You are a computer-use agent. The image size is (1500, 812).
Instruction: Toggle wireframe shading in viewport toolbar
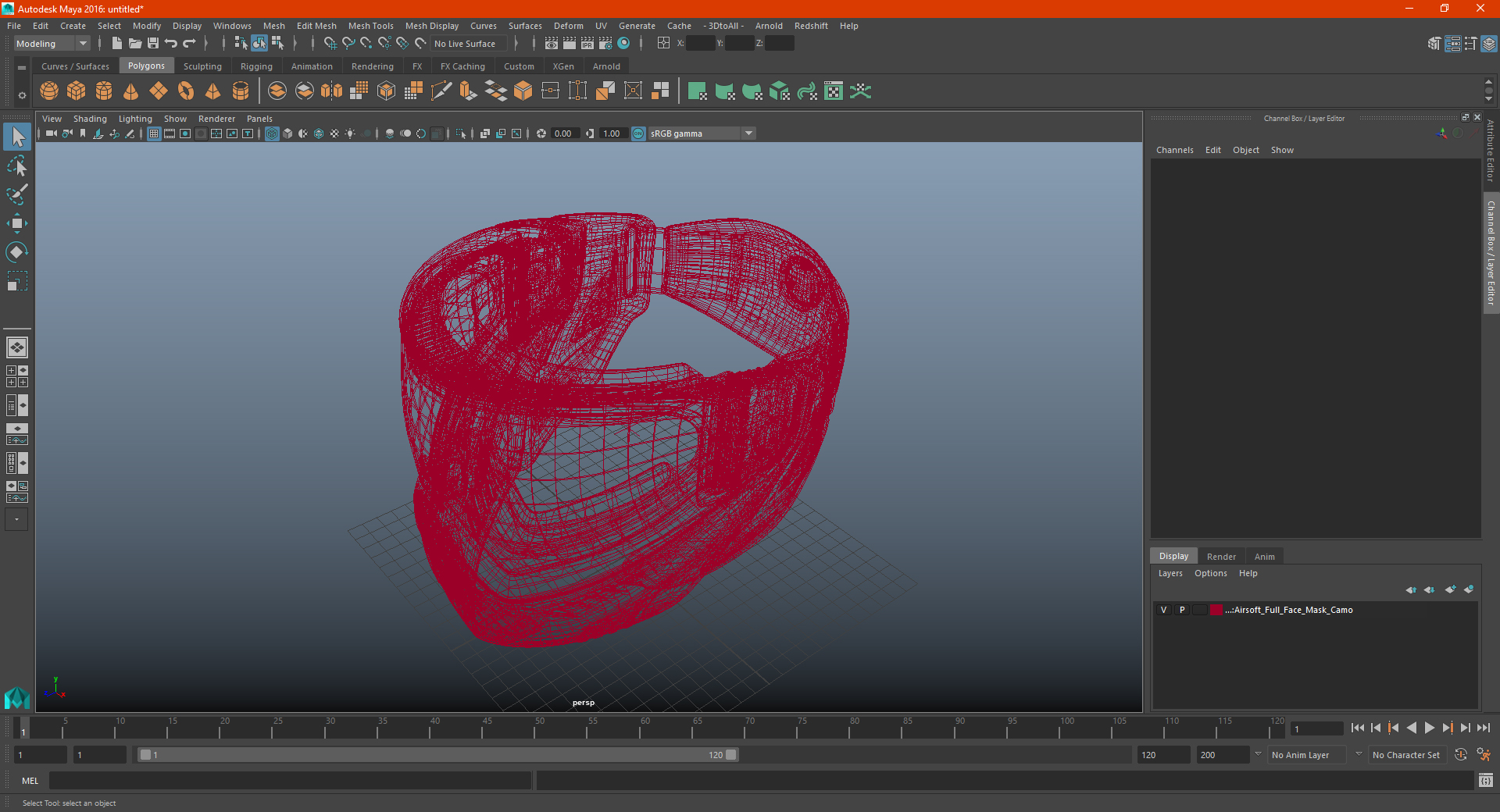(x=272, y=134)
